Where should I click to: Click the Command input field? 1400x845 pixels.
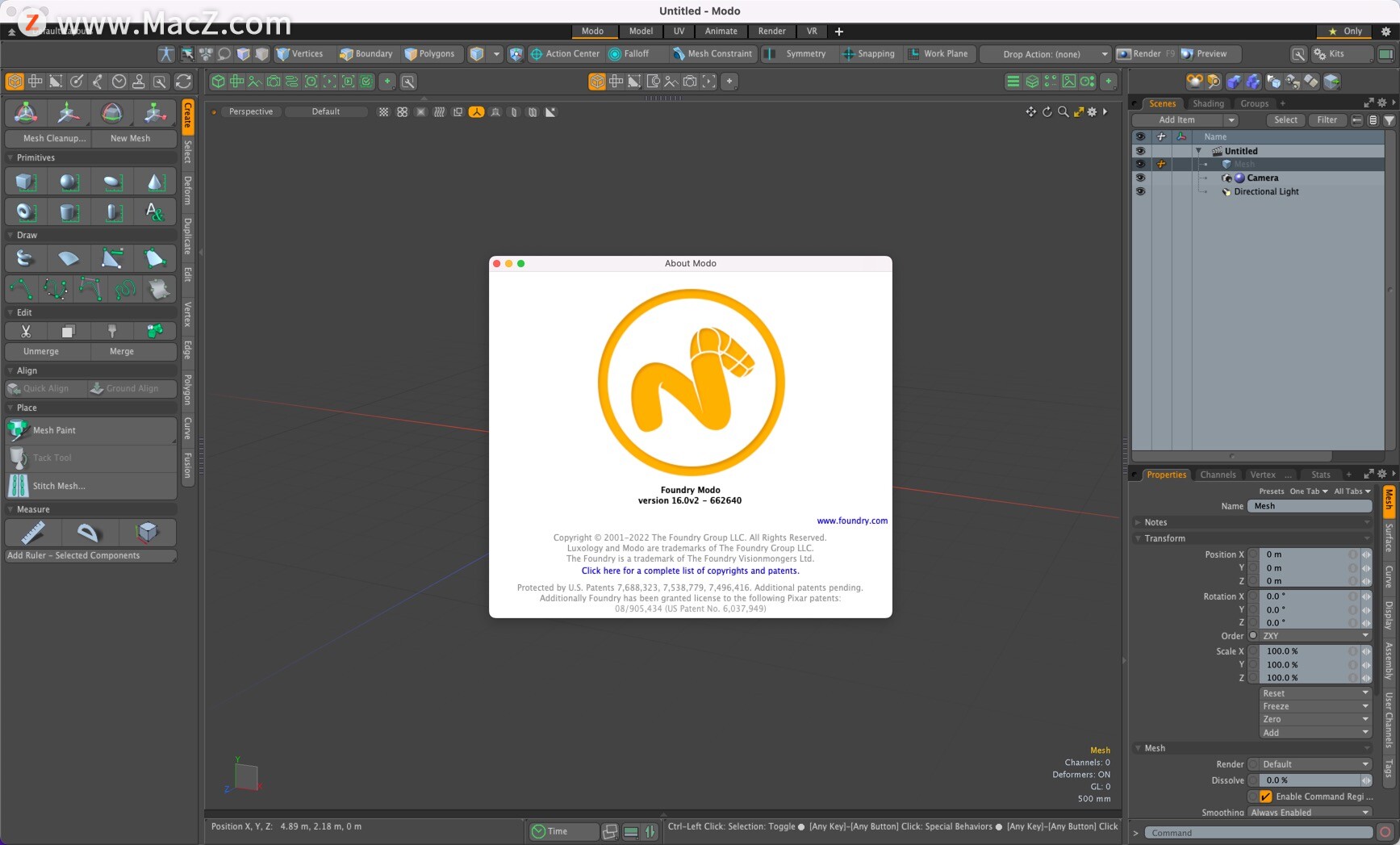1258,833
